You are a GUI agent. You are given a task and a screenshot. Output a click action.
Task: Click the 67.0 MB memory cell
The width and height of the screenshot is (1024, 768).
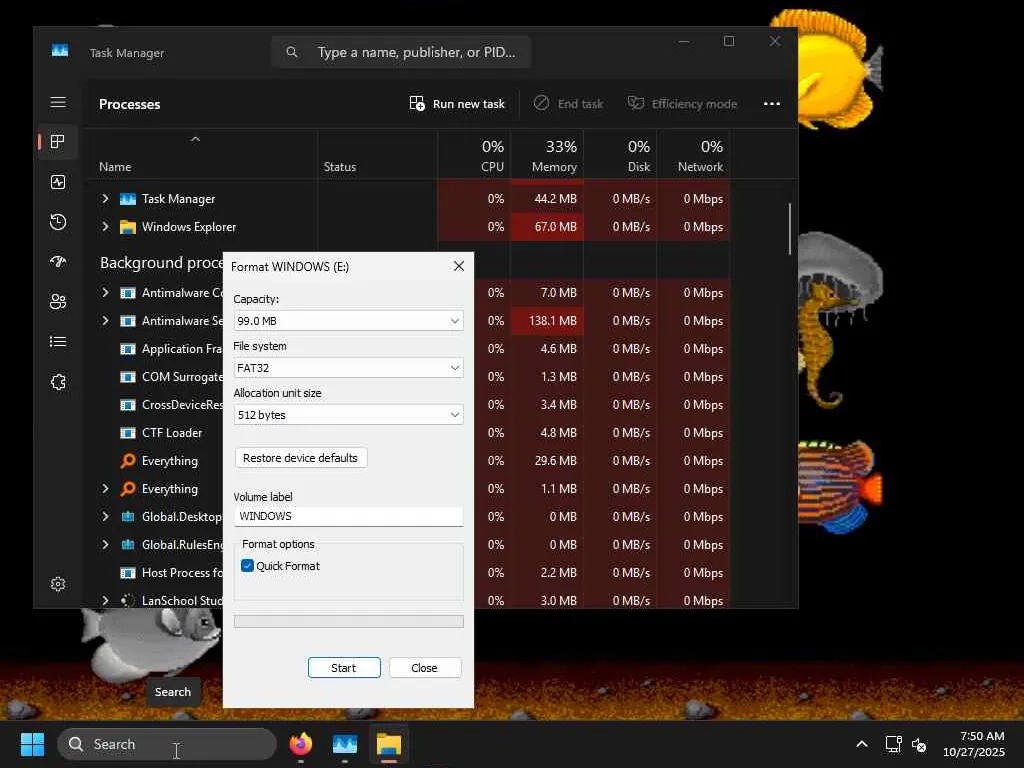547,227
